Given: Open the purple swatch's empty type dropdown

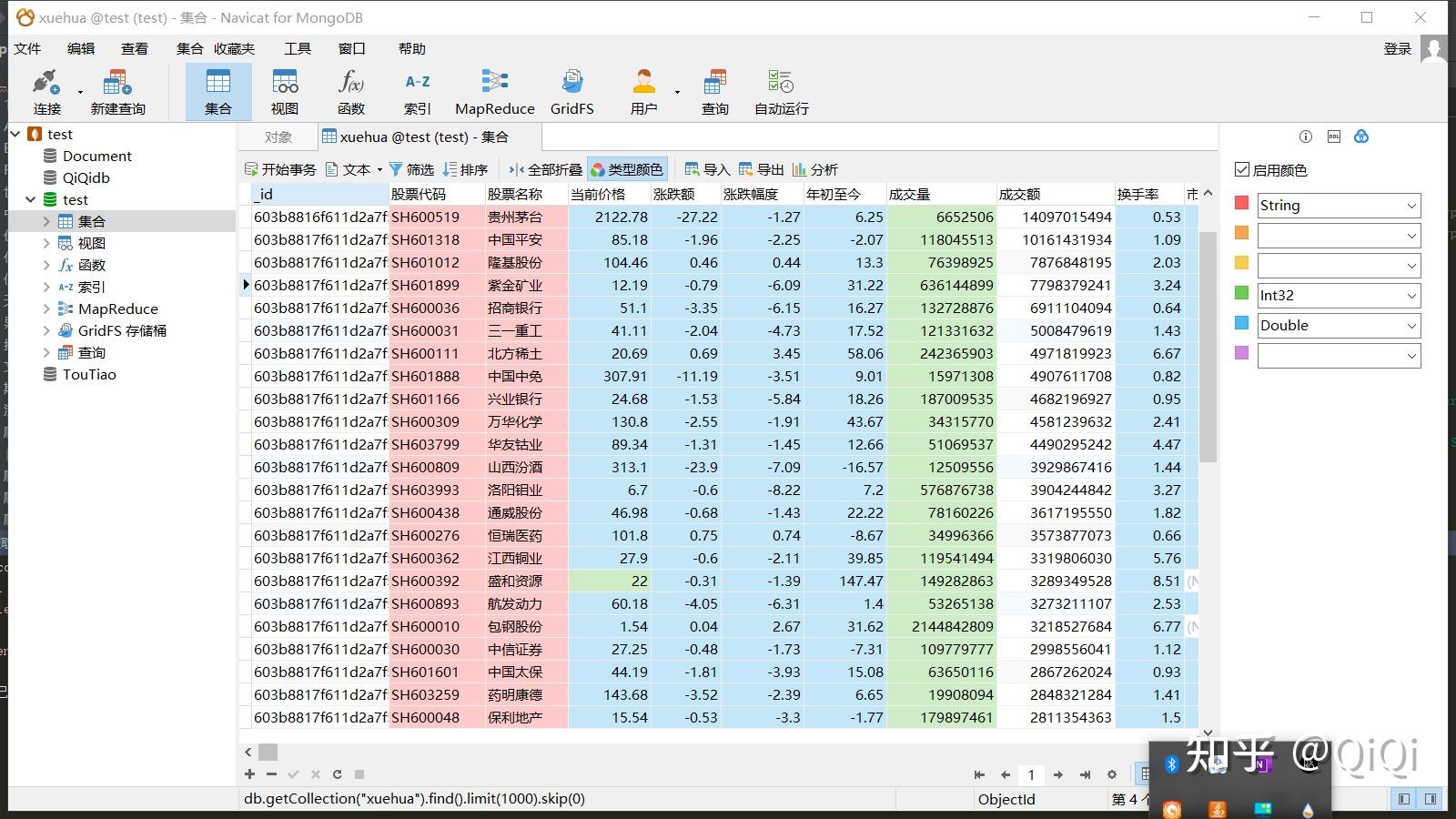Looking at the screenshot, I should coord(1339,356).
